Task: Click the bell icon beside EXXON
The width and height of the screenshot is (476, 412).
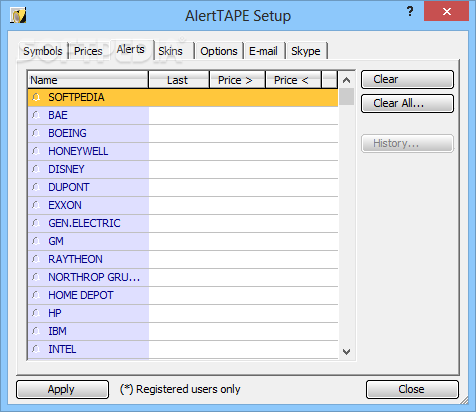Action: tap(36, 205)
